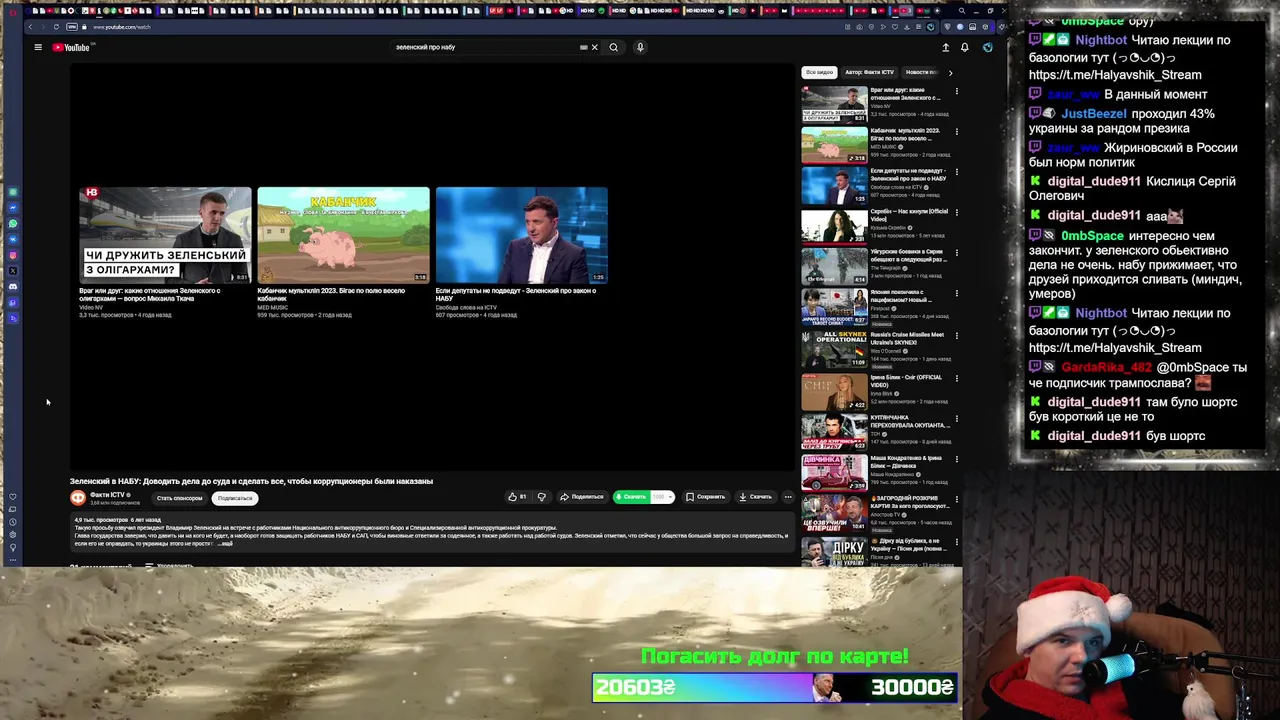The image size is (1280, 720).
Task: Open sidebar video 'Враг или друг: какие отношения'
Action: 875,103
